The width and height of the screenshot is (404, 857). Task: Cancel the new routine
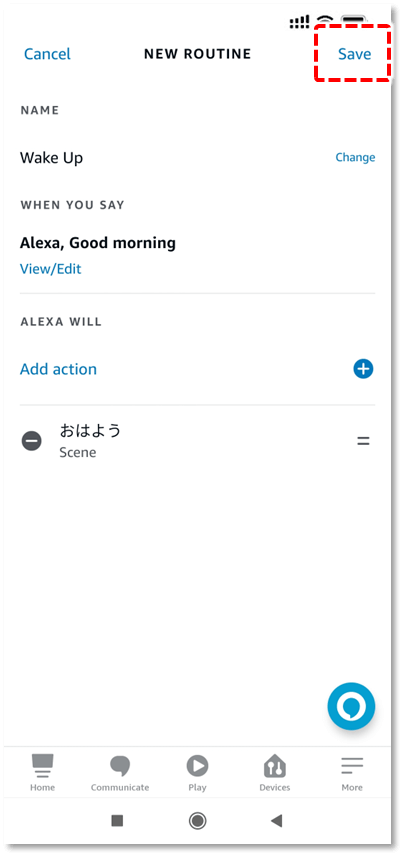[x=47, y=54]
